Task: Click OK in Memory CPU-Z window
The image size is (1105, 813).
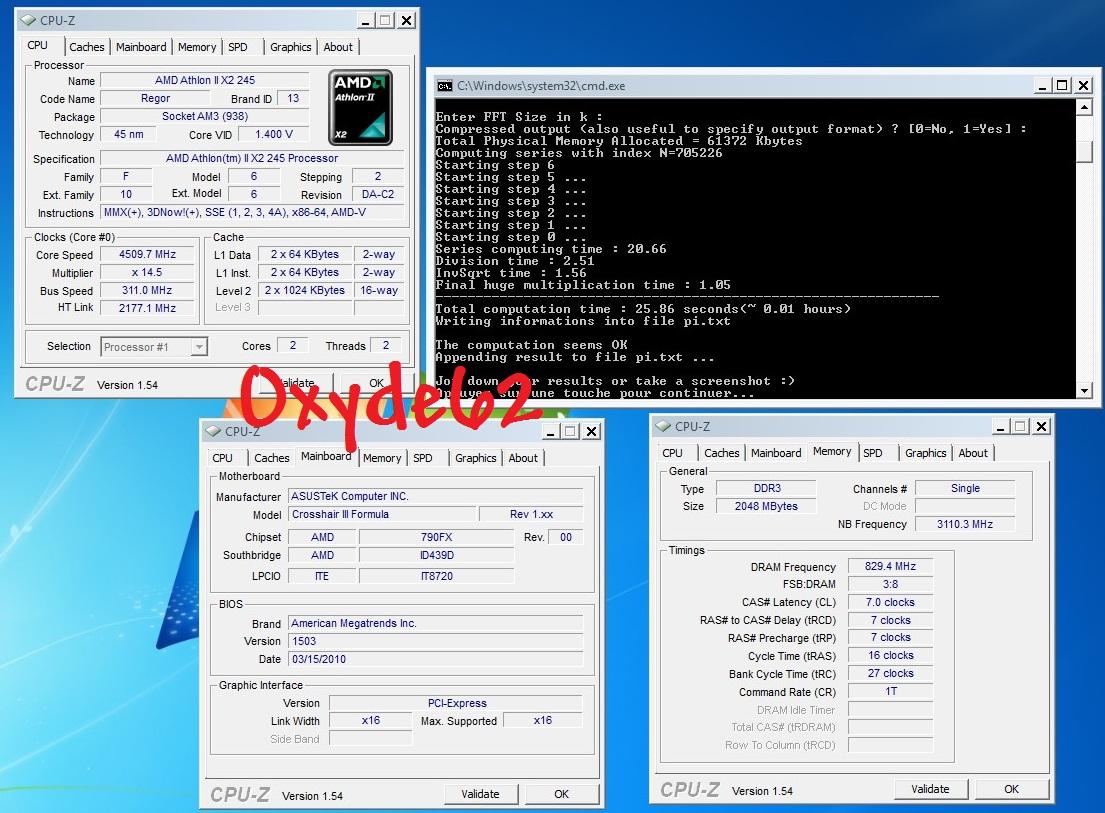Action: tap(1011, 789)
